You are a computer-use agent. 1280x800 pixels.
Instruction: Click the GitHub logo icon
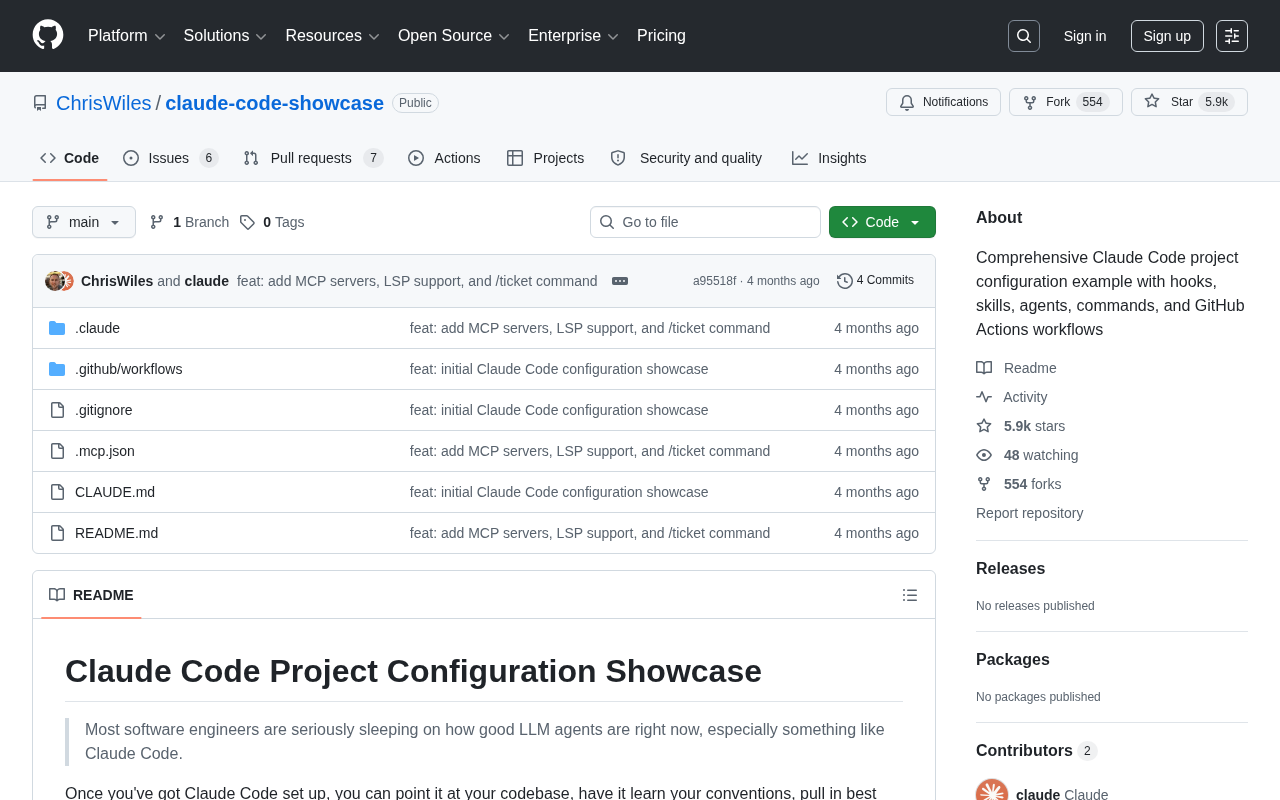point(48,35)
